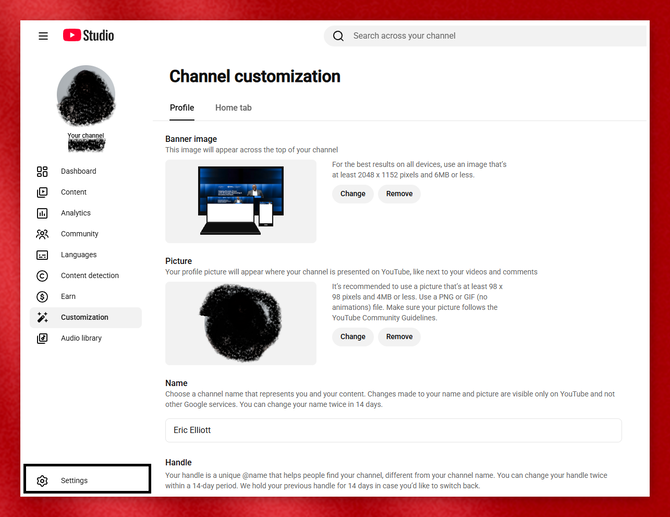Open the Earn dollar icon
The image size is (670, 517).
click(42, 297)
